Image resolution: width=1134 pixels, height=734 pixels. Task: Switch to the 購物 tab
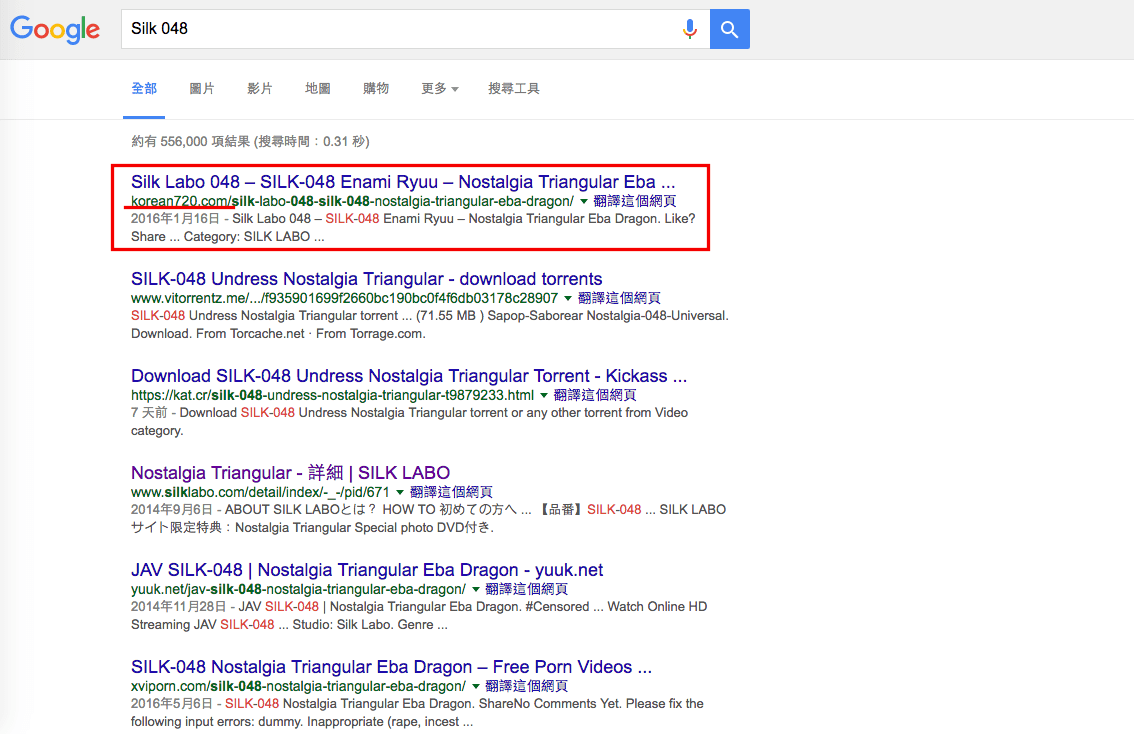pos(376,88)
